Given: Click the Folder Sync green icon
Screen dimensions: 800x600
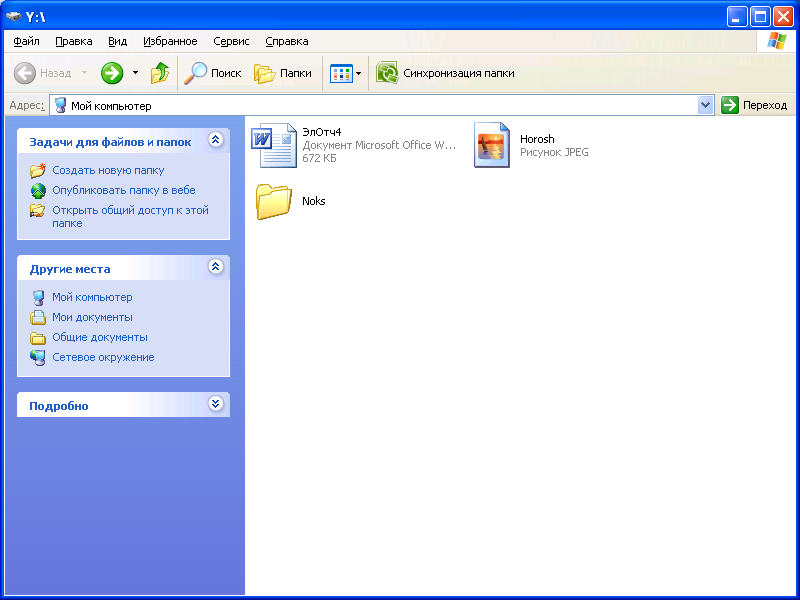Looking at the screenshot, I should (x=387, y=73).
